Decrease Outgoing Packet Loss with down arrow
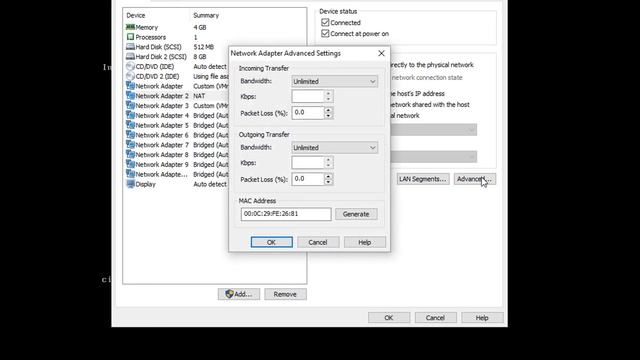Viewport: 640px width, 360px height. [329, 182]
